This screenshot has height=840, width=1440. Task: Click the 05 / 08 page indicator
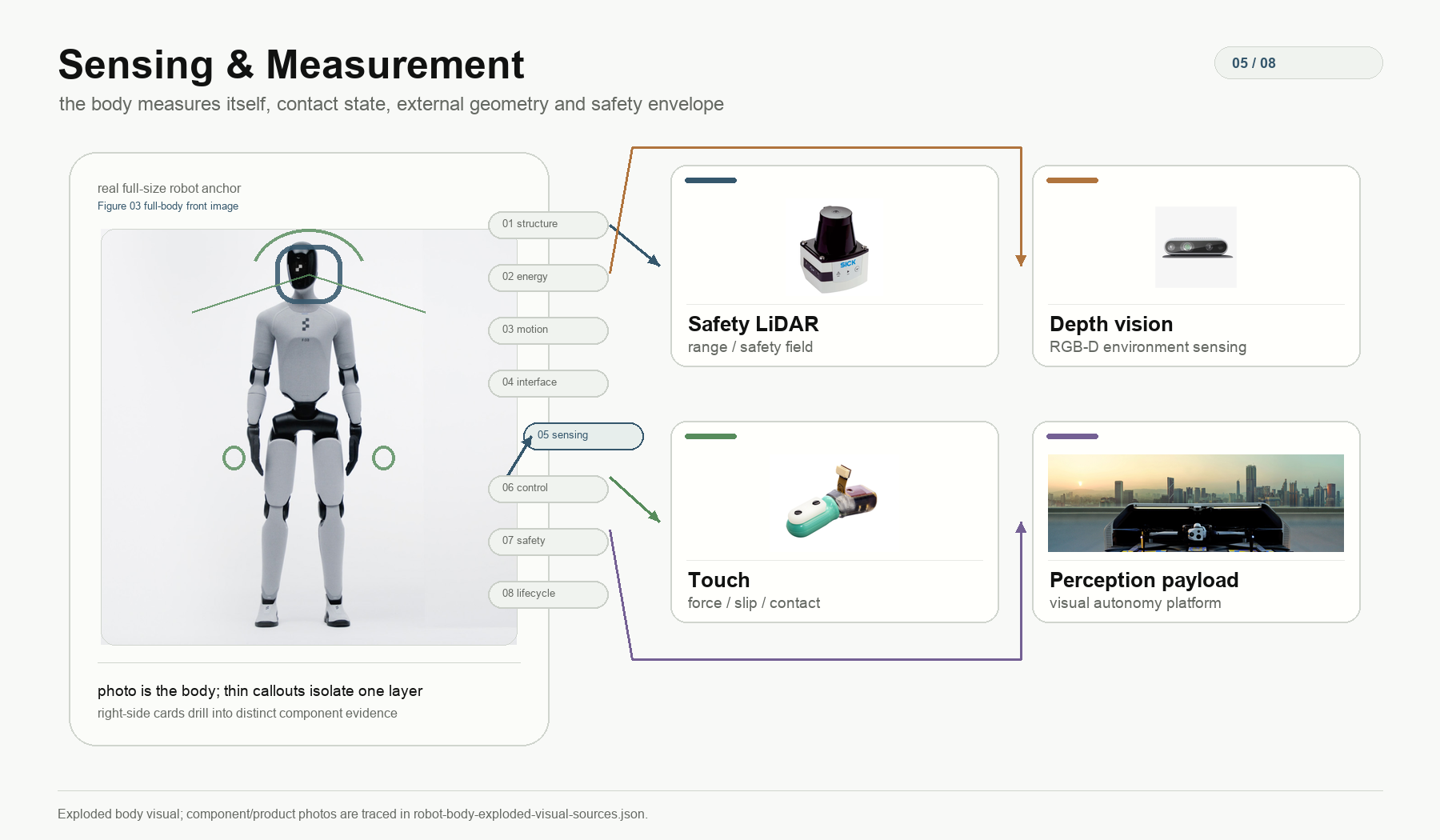click(x=1298, y=63)
